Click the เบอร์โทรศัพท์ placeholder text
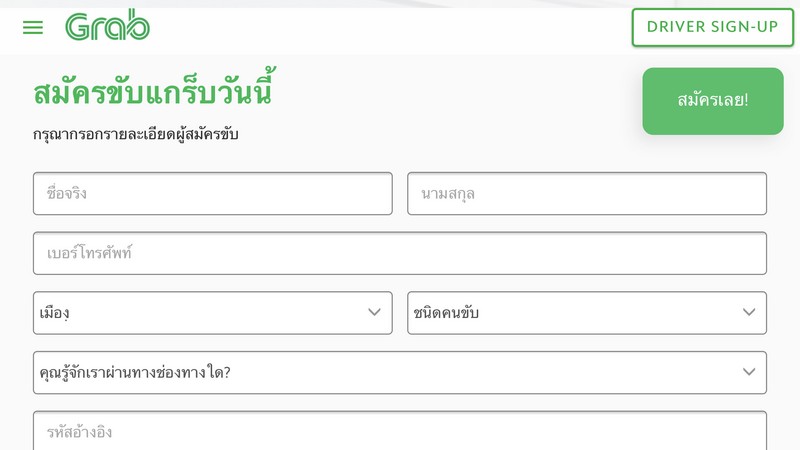Image resolution: width=800 pixels, height=450 pixels. [90, 253]
